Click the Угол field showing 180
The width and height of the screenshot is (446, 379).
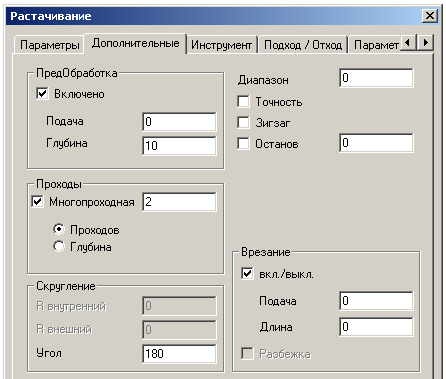pyautogui.click(x=179, y=353)
